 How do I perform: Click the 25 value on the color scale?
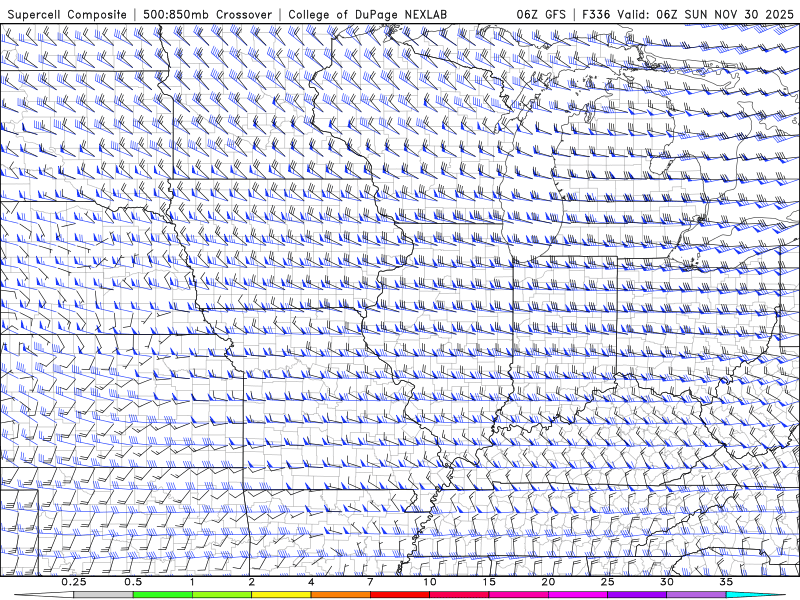[x=607, y=582]
